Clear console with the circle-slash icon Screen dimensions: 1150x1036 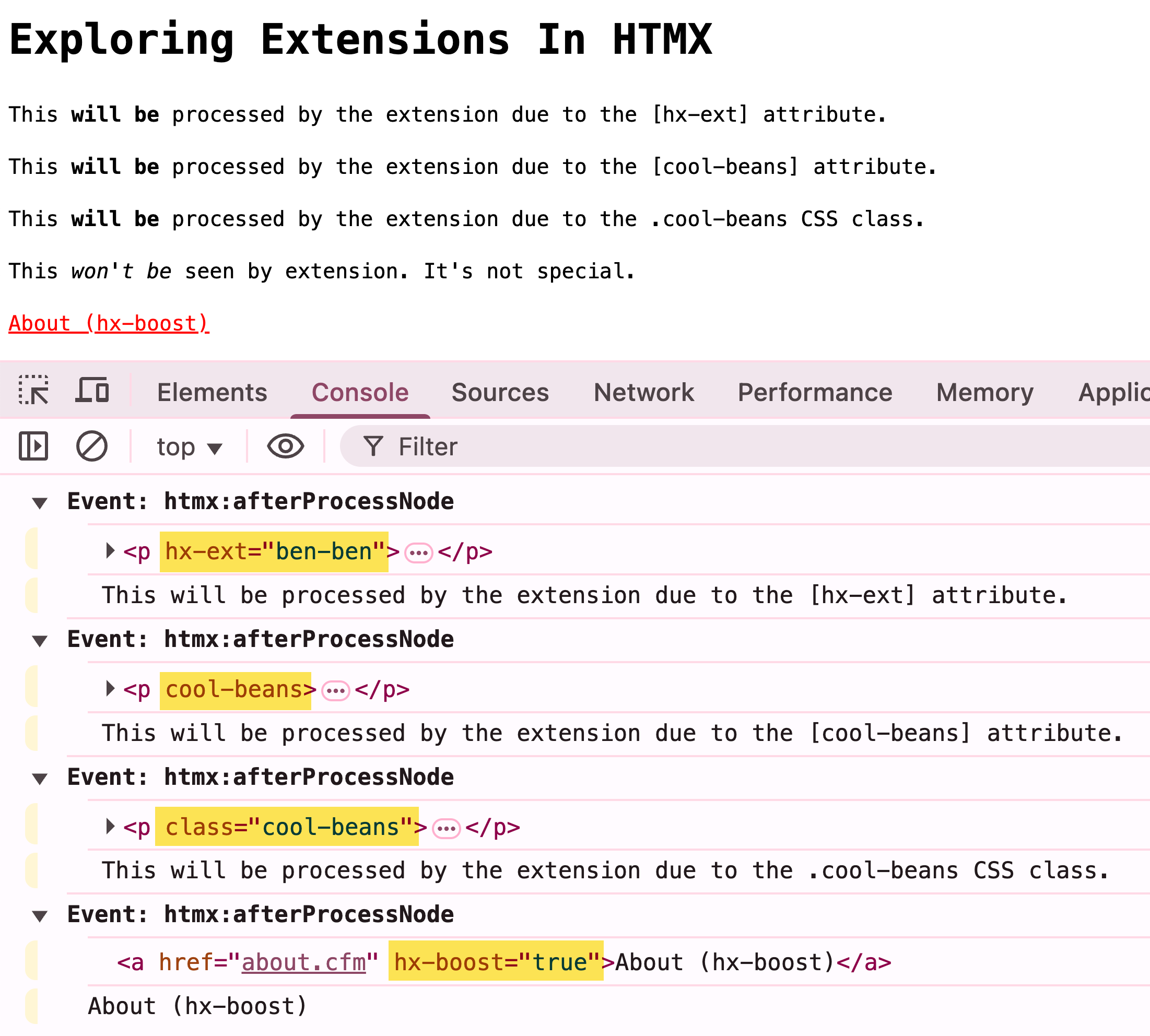click(x=92, y=446)
